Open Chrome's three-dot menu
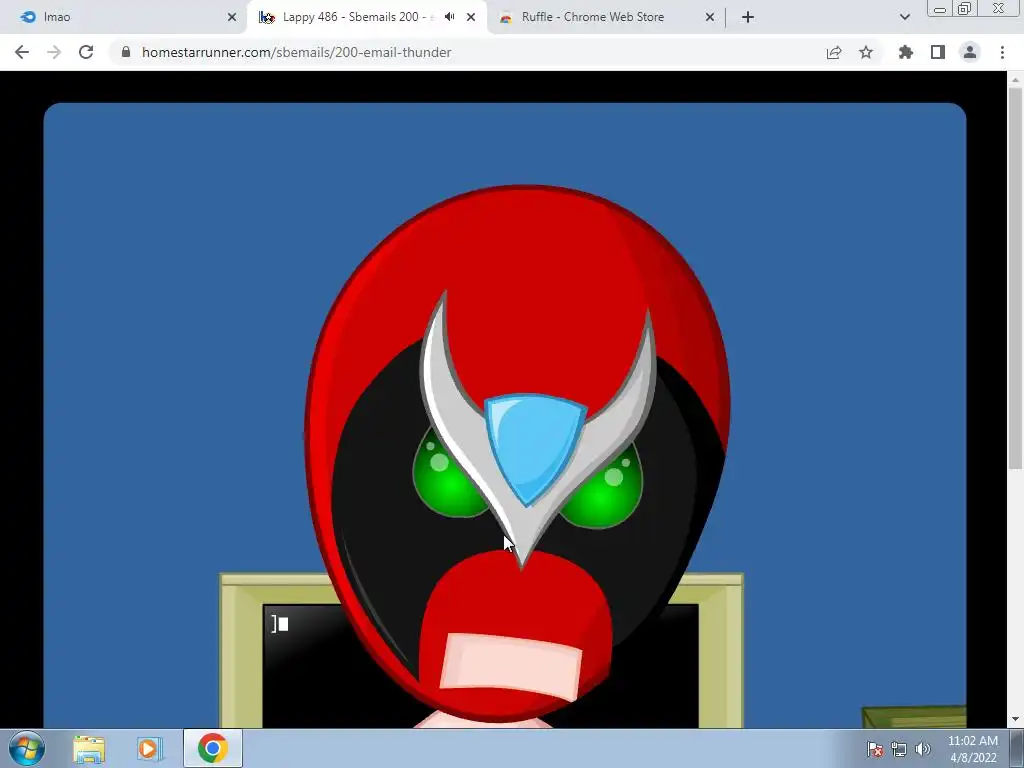Image resolution: width=1024 pixels, height=768 pixels. pyautogui.click(x=1002, y=52)
